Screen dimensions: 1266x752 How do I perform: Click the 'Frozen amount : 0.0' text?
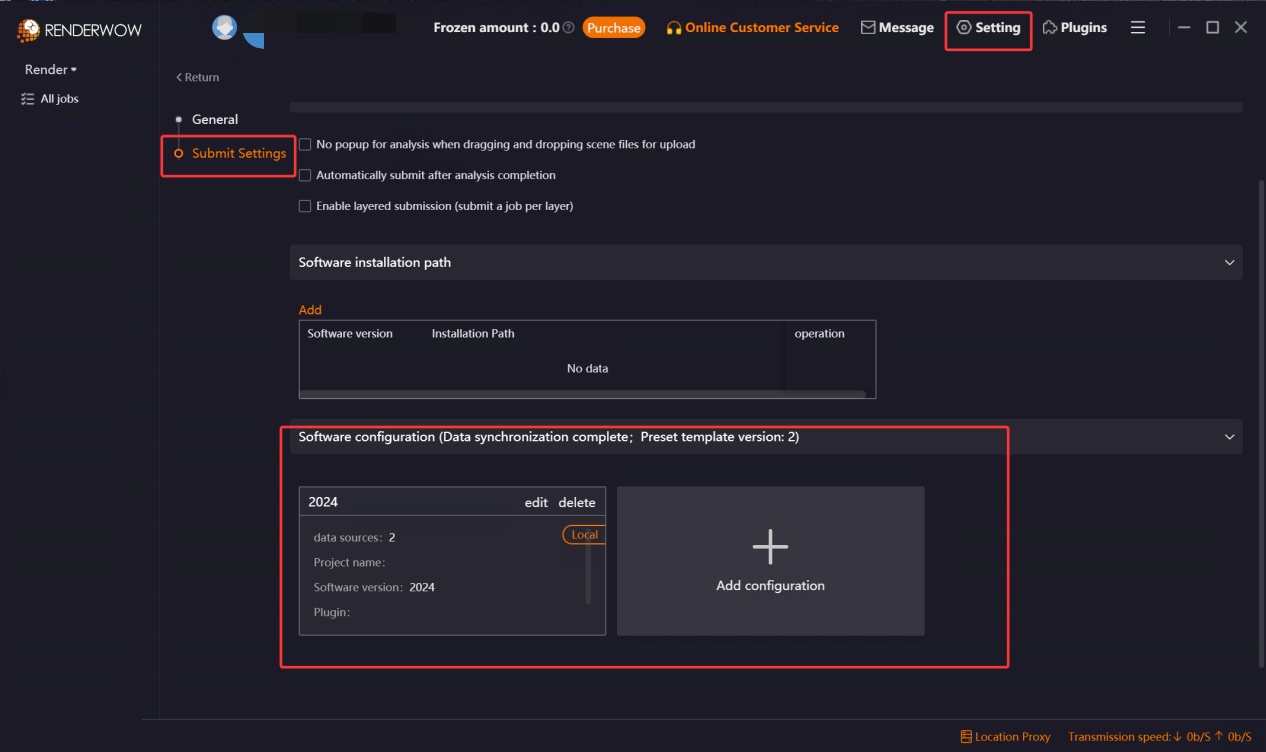(496, 28)
